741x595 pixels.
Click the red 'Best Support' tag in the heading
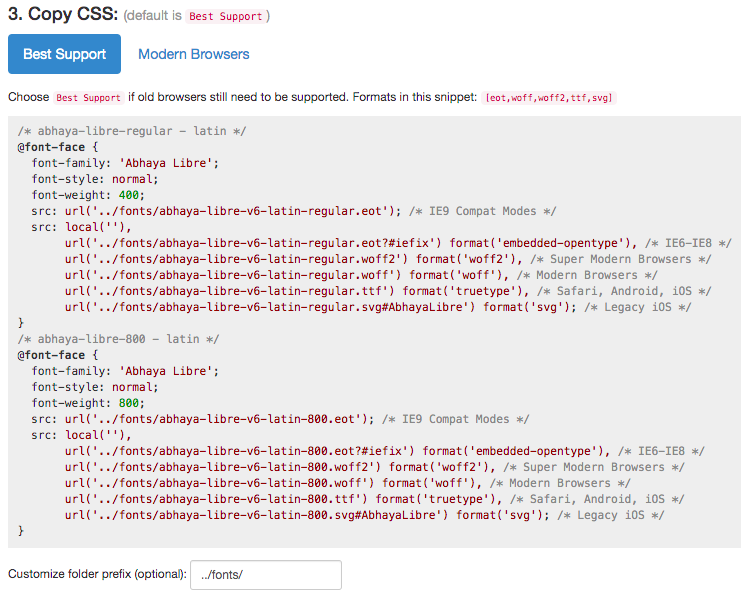tap(225, 17)
